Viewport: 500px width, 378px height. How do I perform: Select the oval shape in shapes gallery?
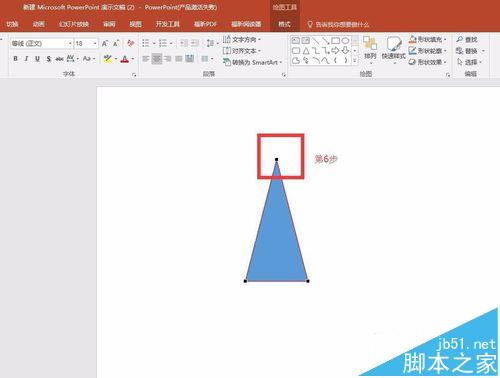pos(346,41)
